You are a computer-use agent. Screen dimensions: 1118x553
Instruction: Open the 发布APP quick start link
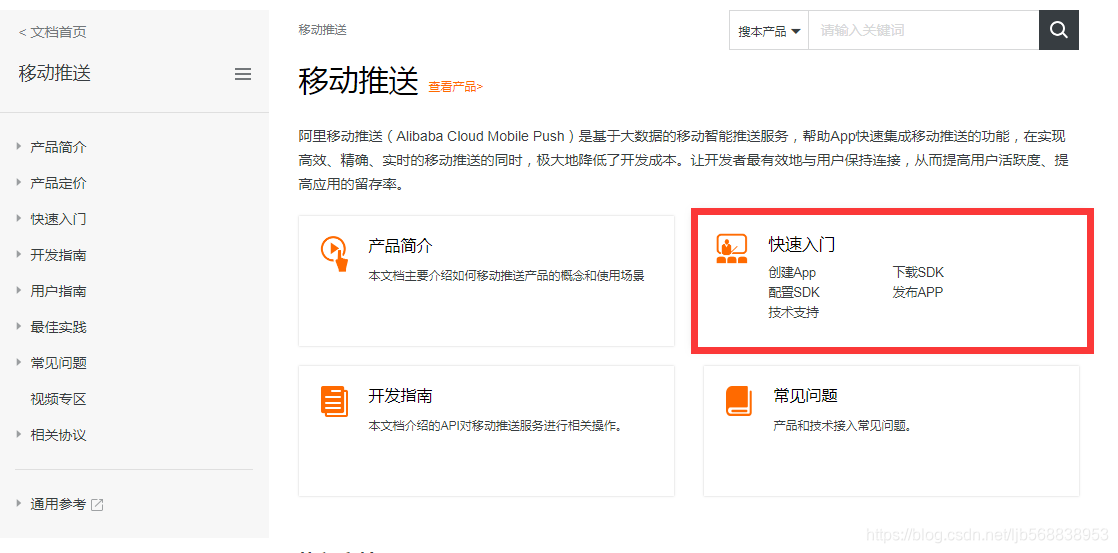pyautogui.click(x=918, y=292)
